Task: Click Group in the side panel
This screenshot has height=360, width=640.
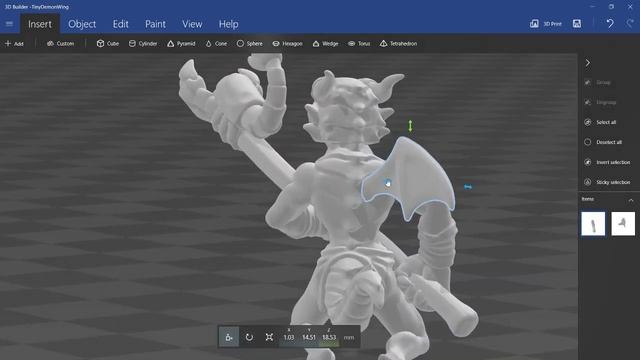Action: tap(598, 82)
